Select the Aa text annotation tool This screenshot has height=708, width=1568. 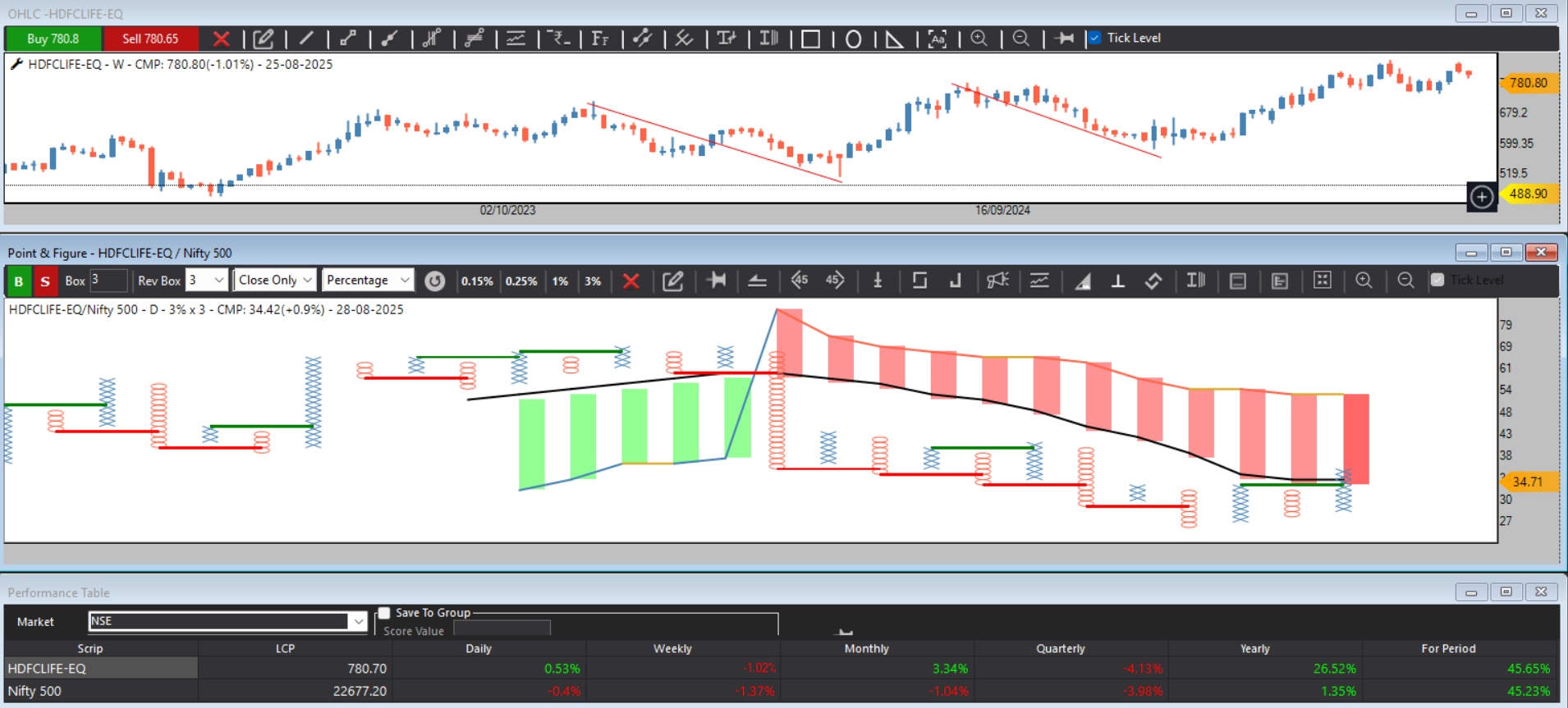pos(937,39)
